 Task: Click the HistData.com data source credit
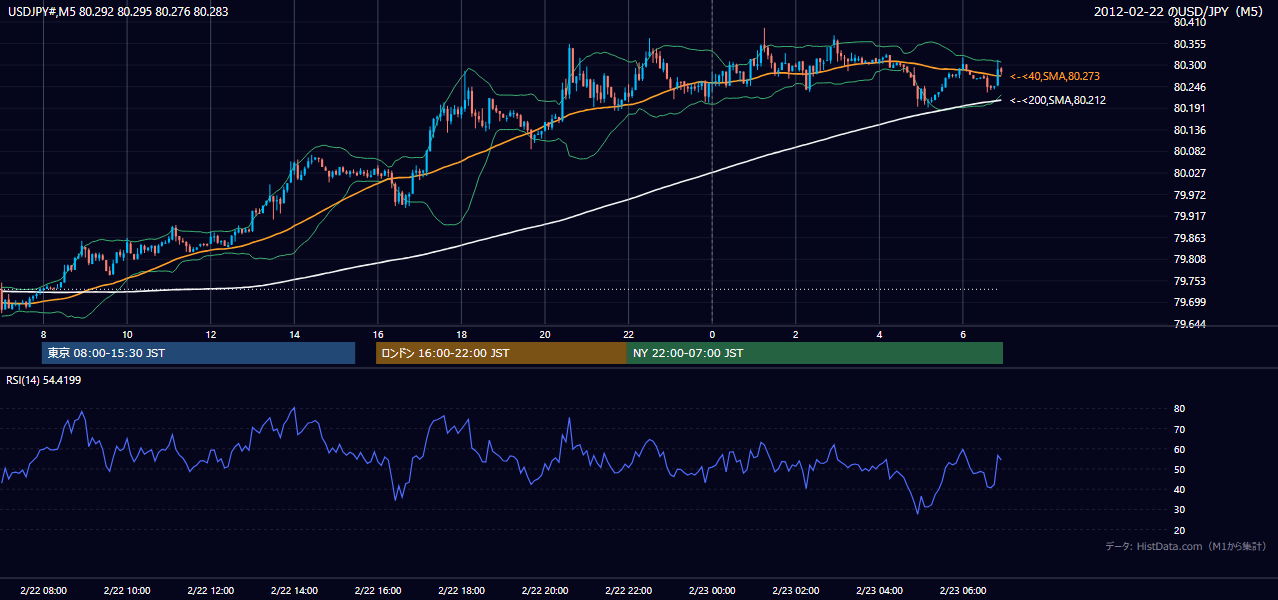coord(1186,546)
